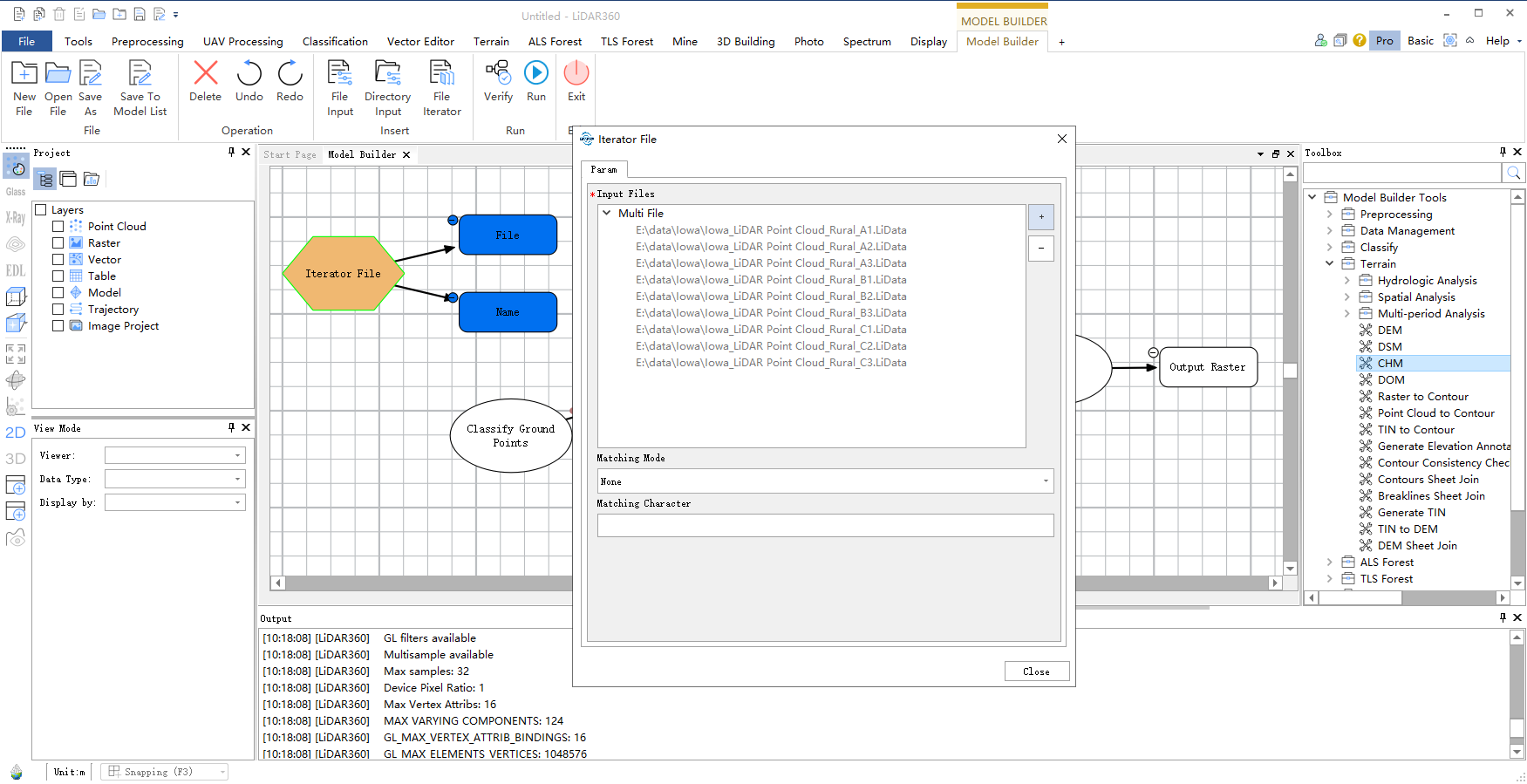The image size is (1527, 784).
Task: Open Help question mark icon
Action: (x=1360, y=40)
